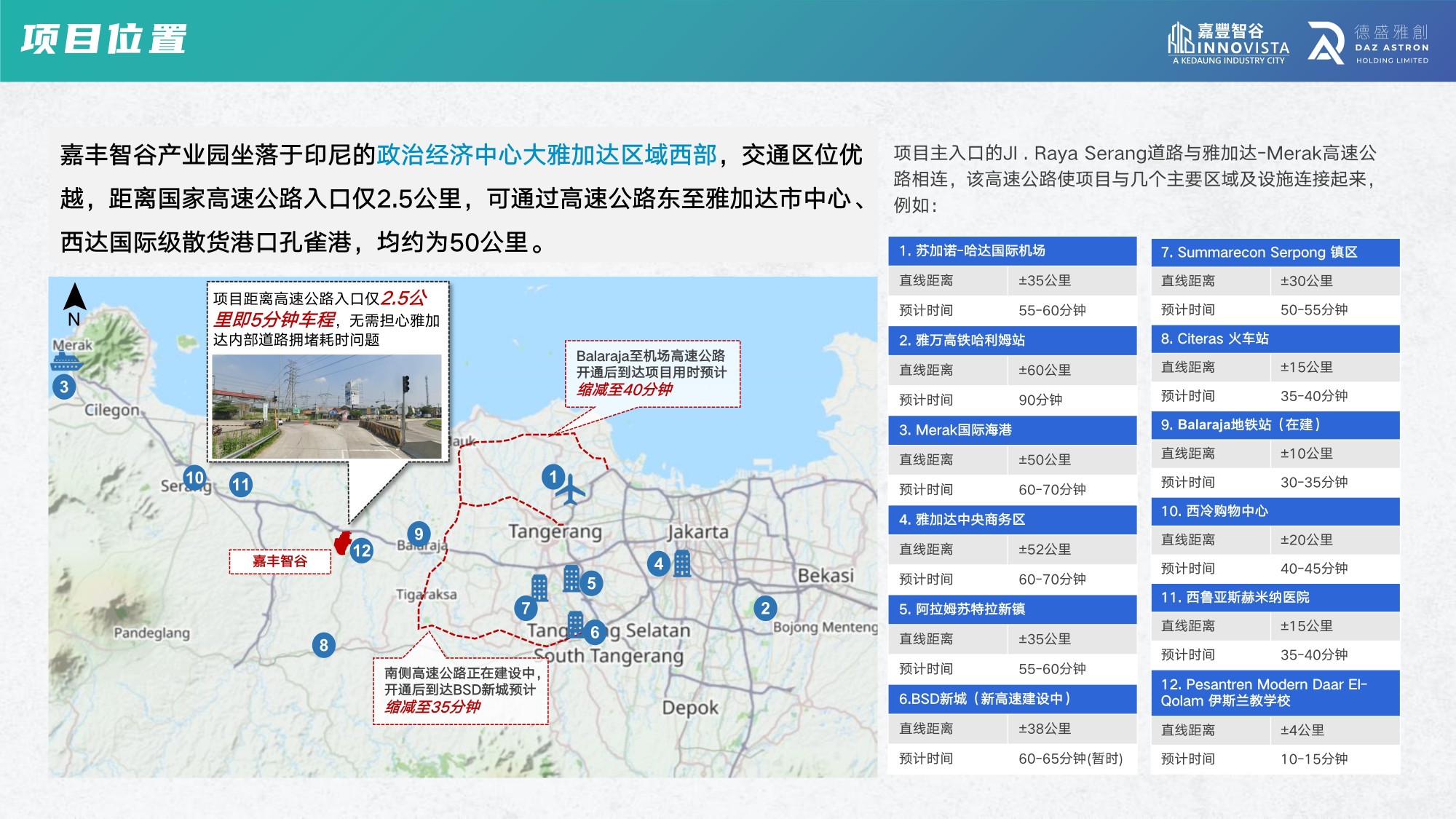Select the 嘉丰智谷 red label box

tap(280, 561)
